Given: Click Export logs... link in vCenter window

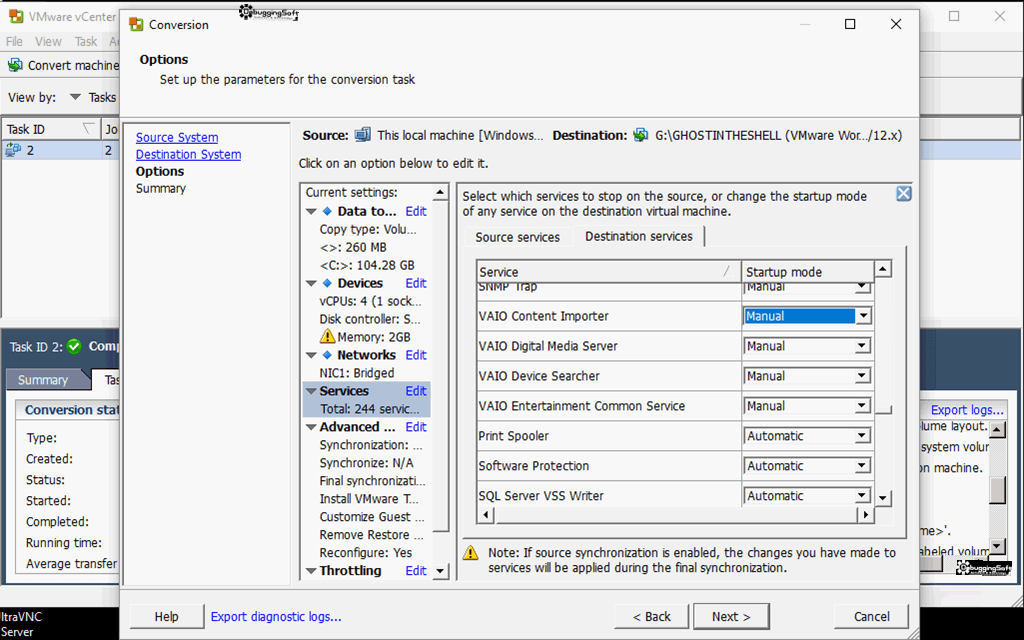Looking at the screenshot, I should click(x=967, y=410).
